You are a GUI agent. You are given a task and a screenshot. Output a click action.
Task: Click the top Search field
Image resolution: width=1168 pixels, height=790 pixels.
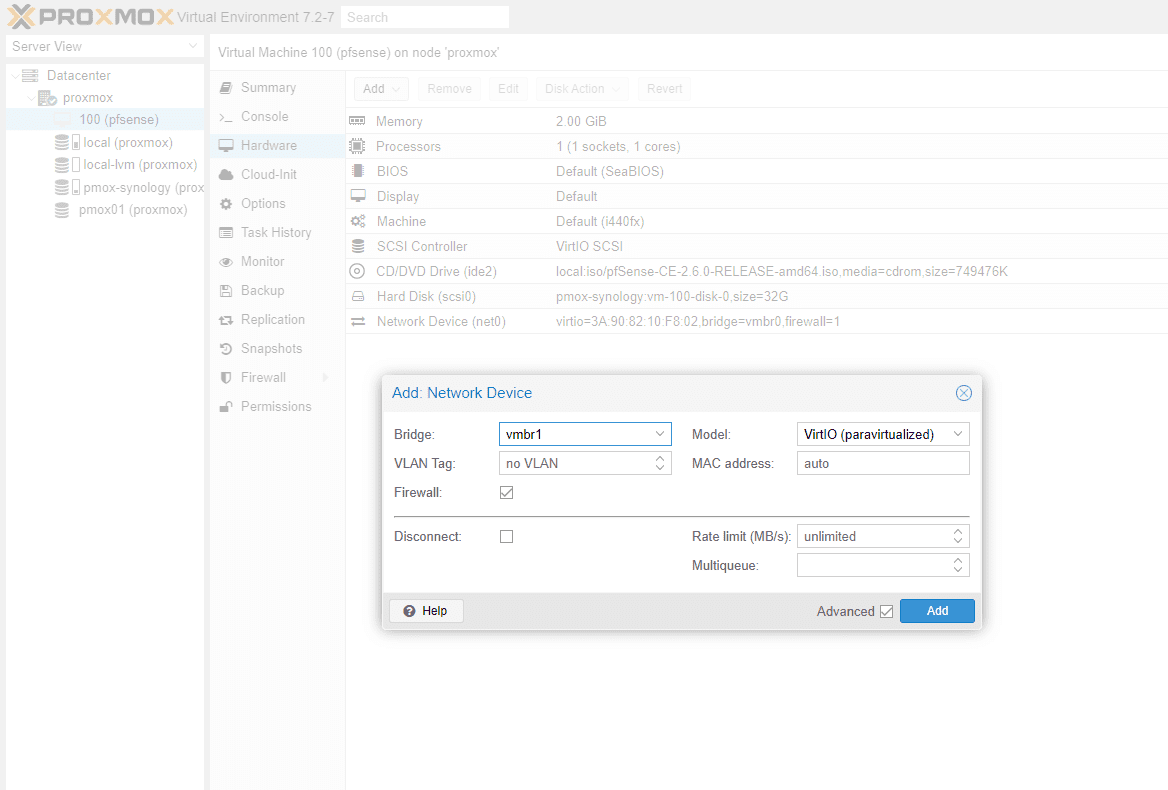[425, 17]
